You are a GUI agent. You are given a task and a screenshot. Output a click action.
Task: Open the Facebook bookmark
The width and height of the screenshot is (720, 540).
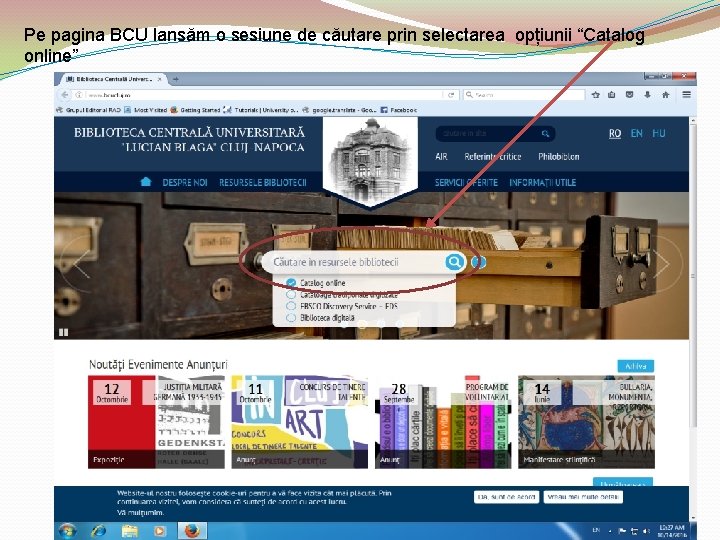399,110
